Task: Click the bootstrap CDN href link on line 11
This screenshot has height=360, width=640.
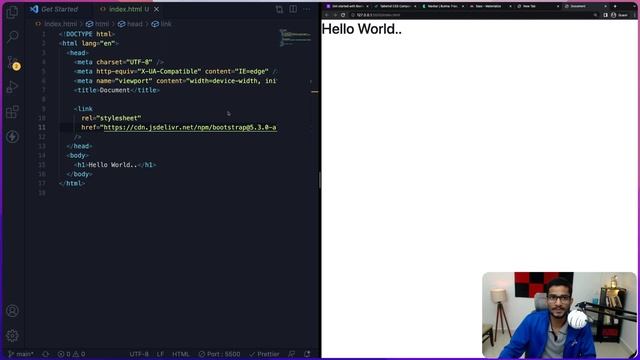Action: coord(190,127)
